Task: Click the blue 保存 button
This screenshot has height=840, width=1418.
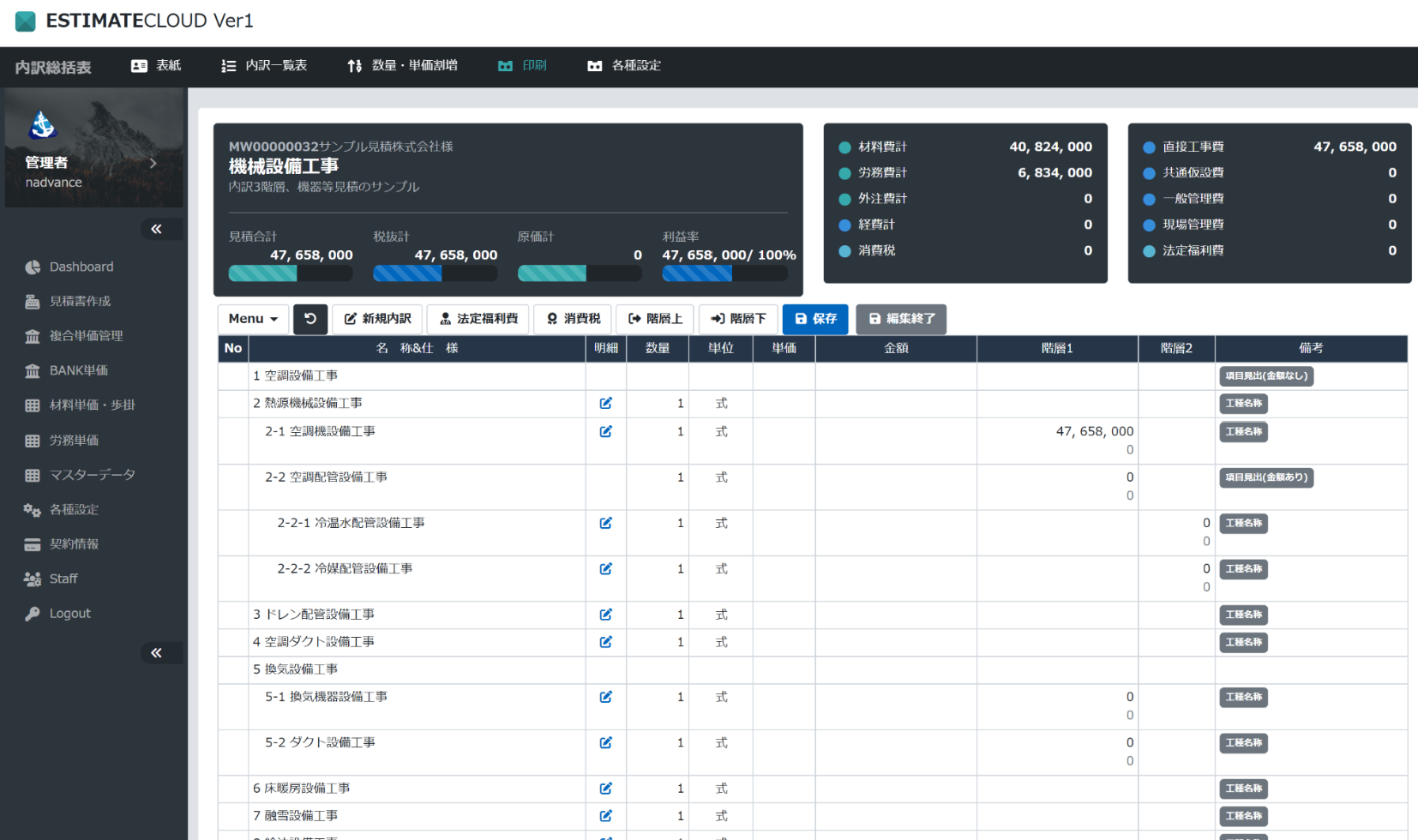Action: [815, 319]
